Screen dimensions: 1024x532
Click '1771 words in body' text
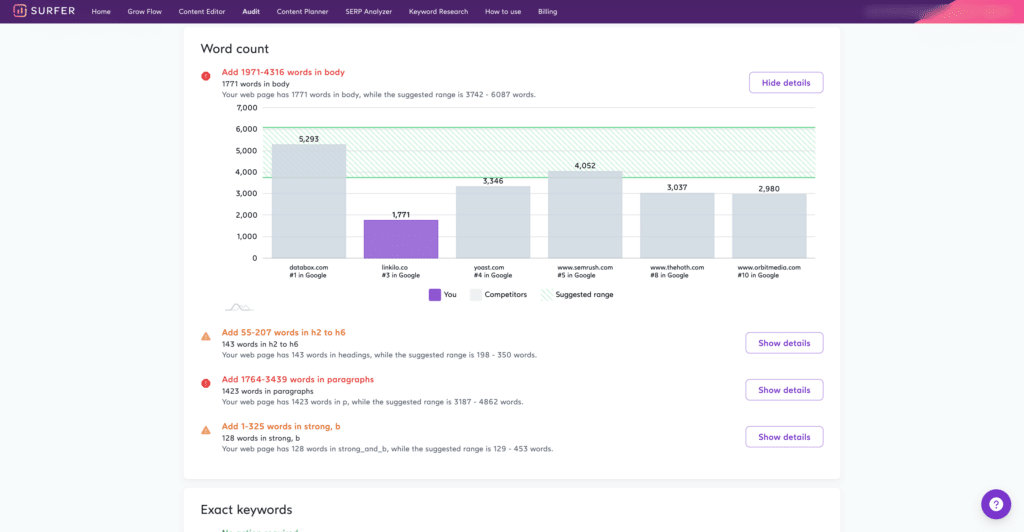pos(255,84)
